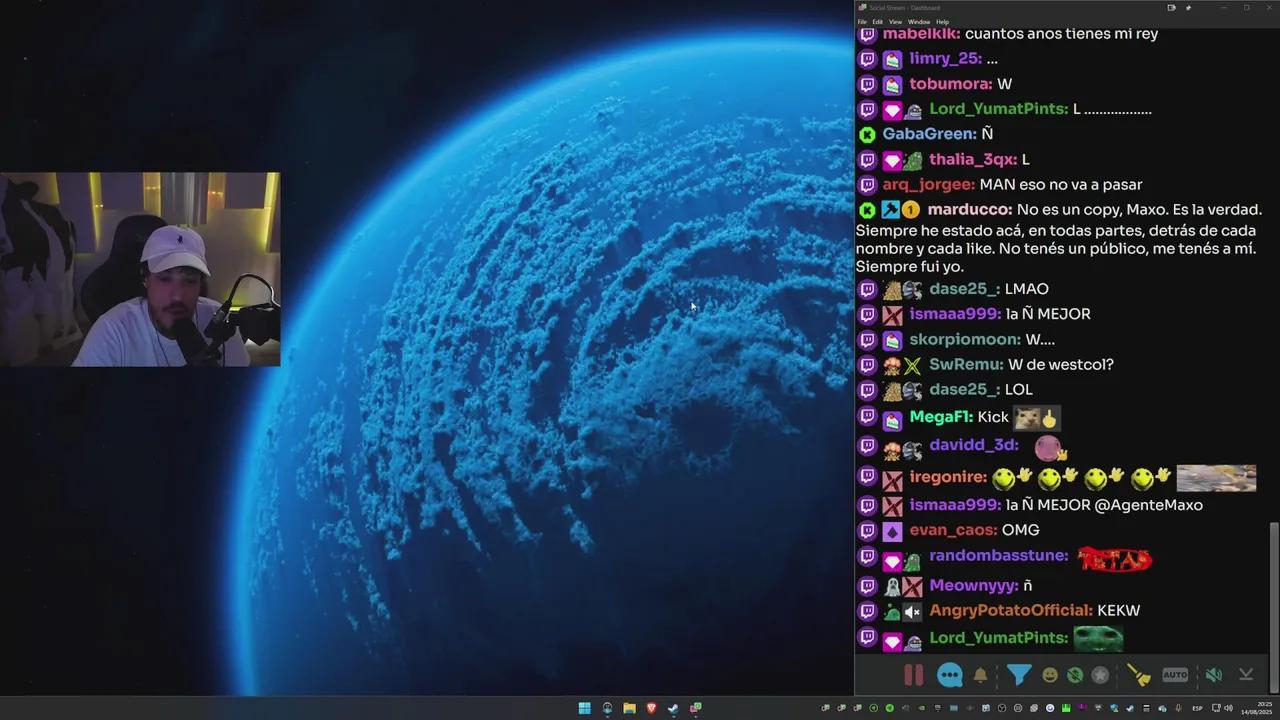Click the smiley face emoji icon

[1050, 675]
